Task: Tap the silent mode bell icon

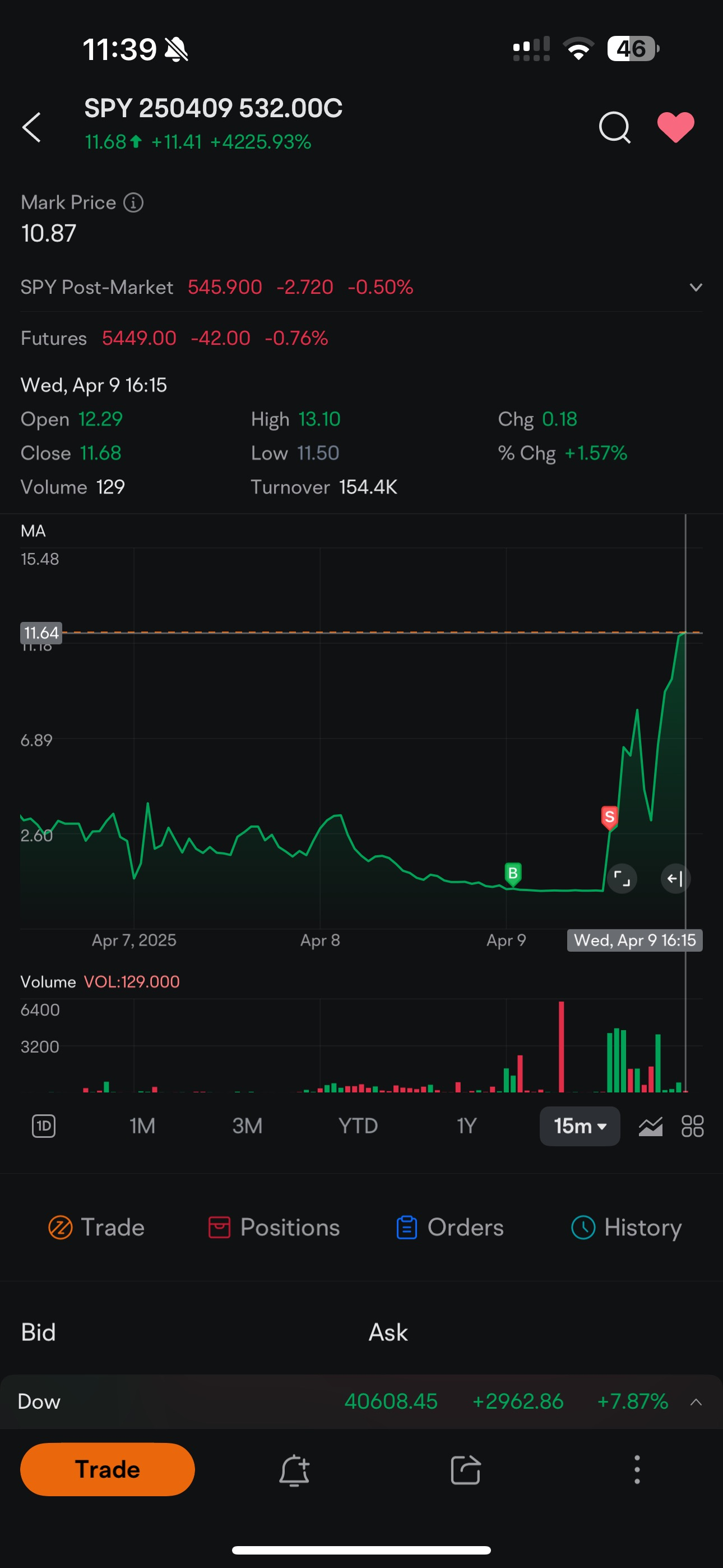Action: (177, 49)
